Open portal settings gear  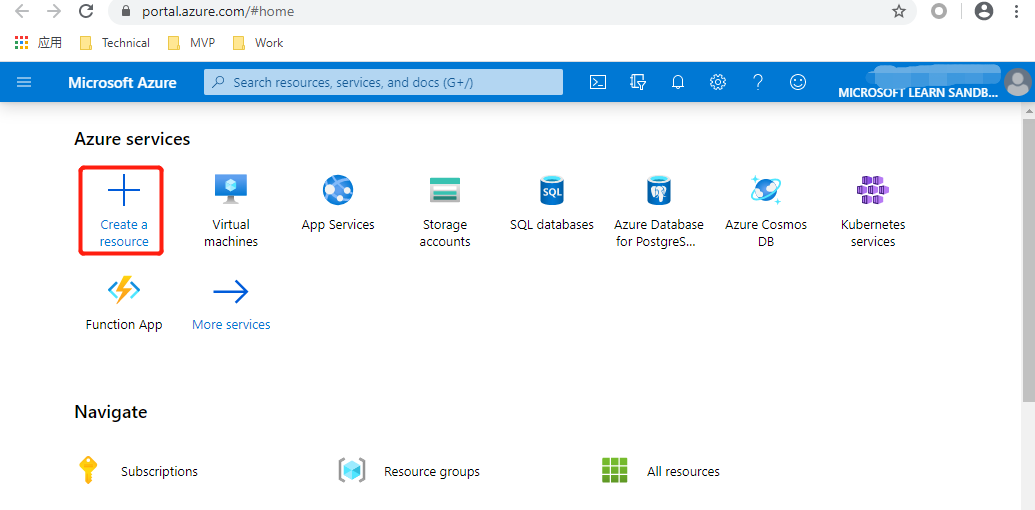718,82
